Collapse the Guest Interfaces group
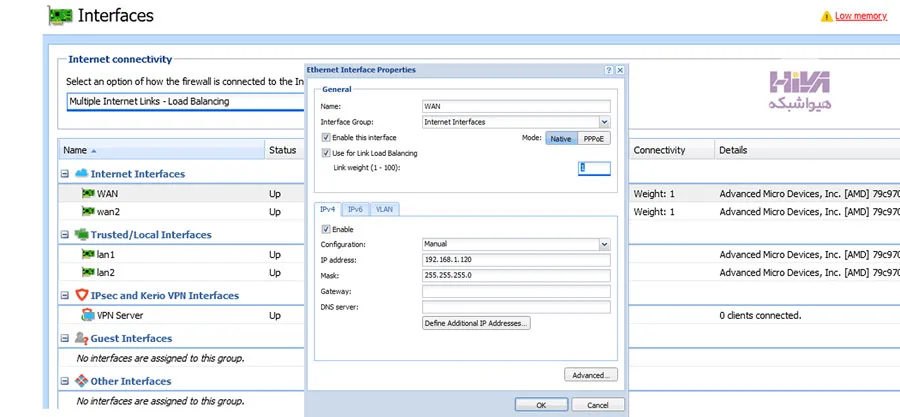Image resolution: width=900 pixels, height=417 pixels. (65, 338)
